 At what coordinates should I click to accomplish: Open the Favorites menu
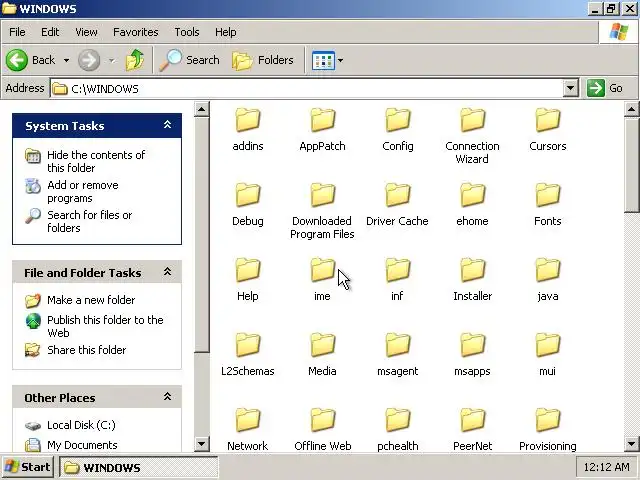point(136,32)
